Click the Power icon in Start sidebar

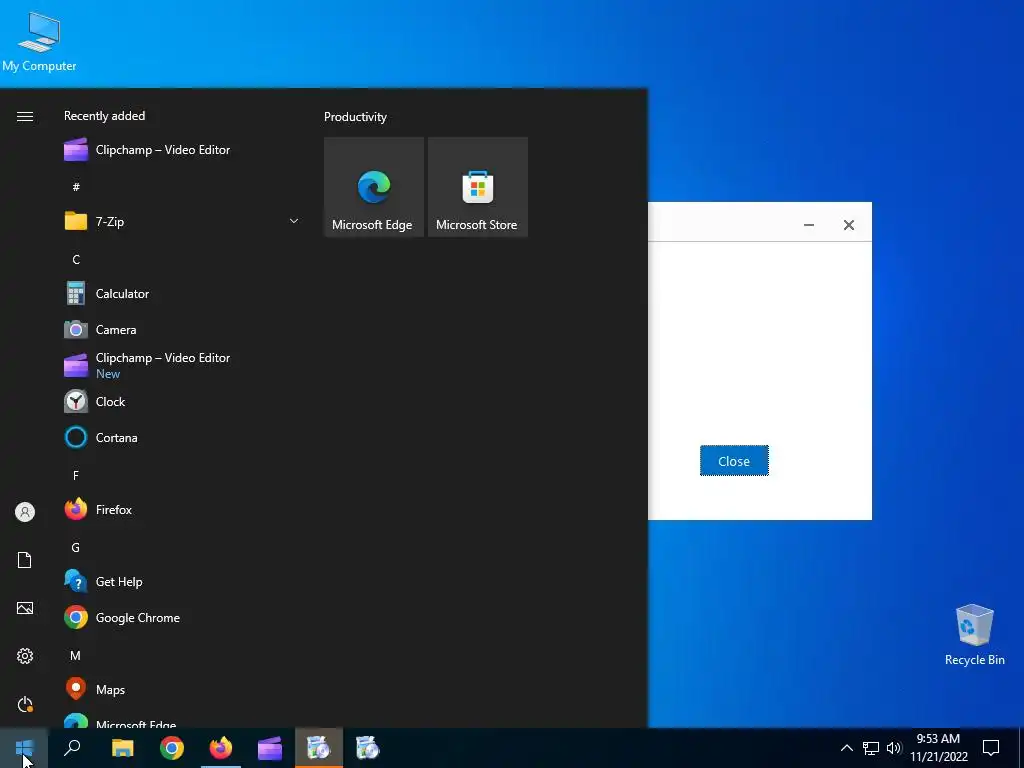click(x=25, y=704)
